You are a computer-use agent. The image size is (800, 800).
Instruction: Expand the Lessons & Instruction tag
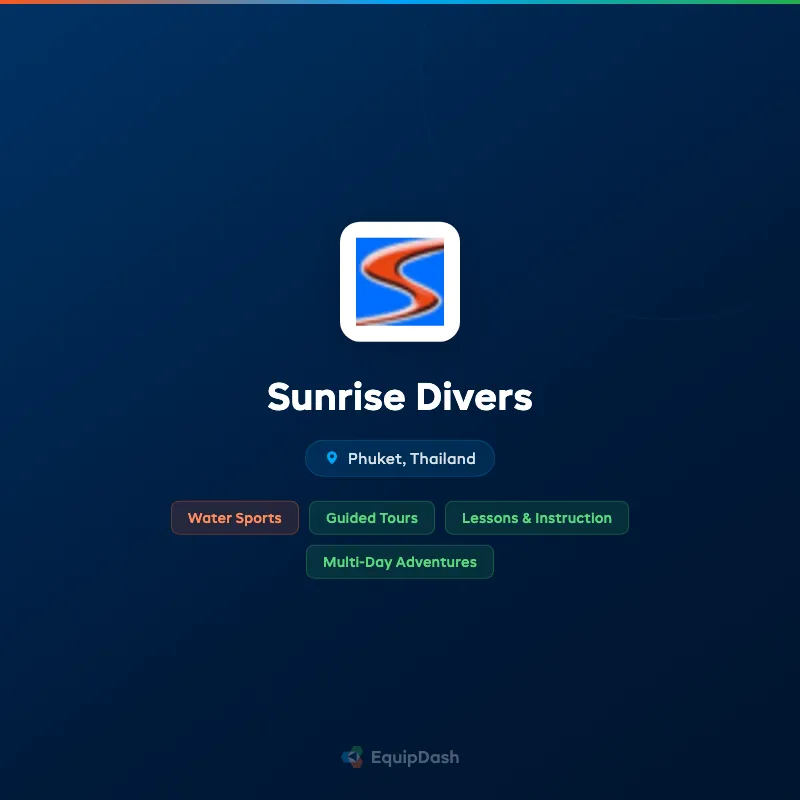(537, 518)
